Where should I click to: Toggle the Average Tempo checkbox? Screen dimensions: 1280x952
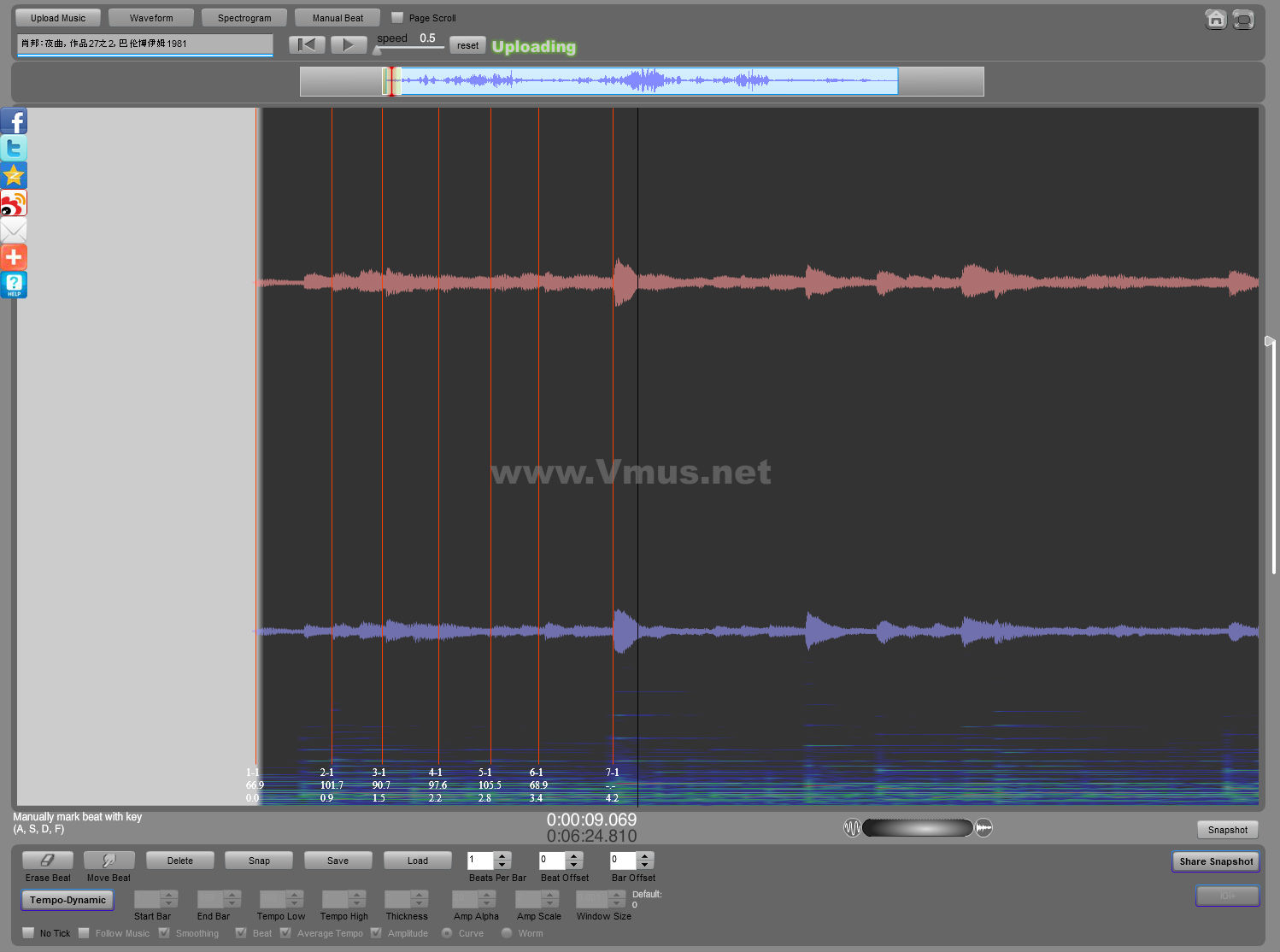tap(285, 933)
